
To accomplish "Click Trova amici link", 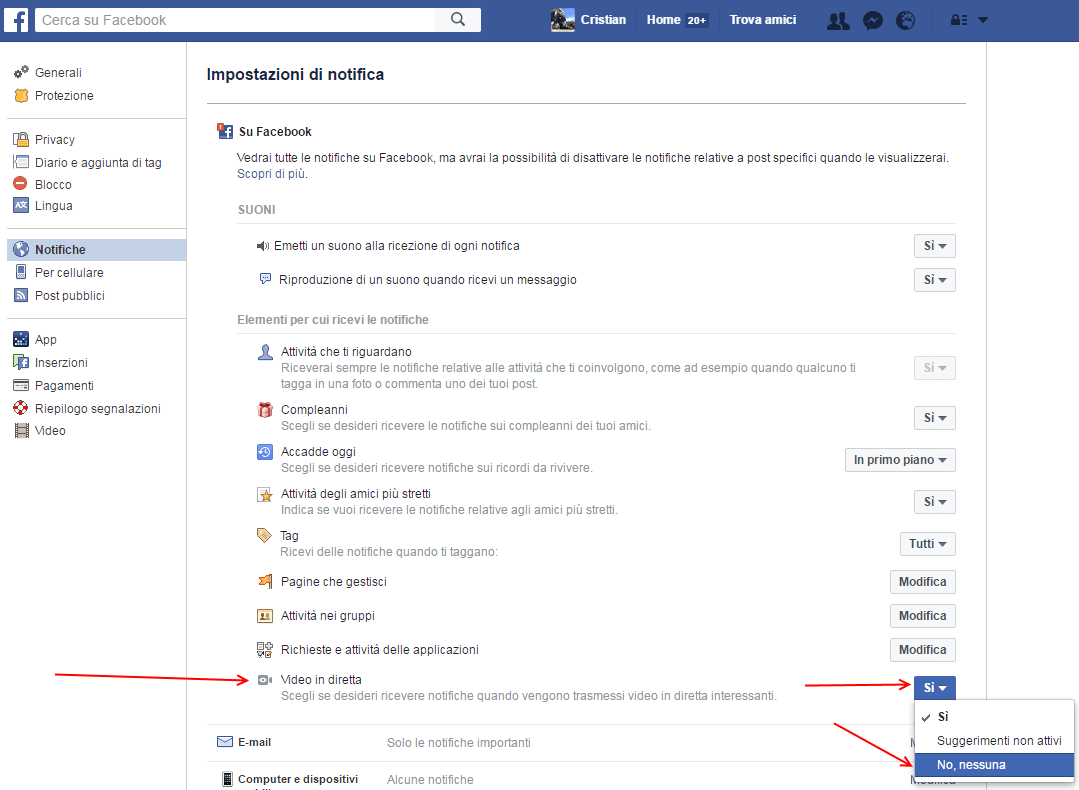I will (762, 20).
